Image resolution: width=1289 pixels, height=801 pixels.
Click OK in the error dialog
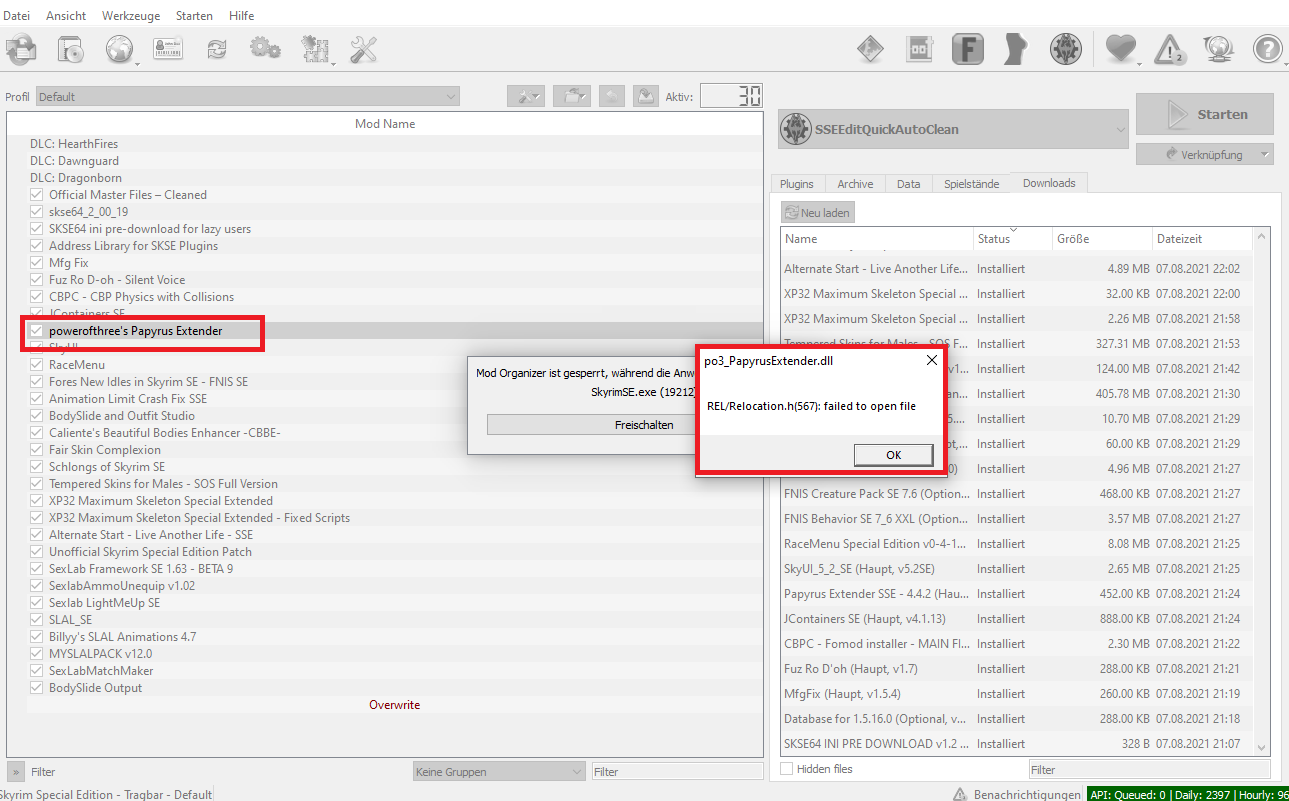[893, 455]
